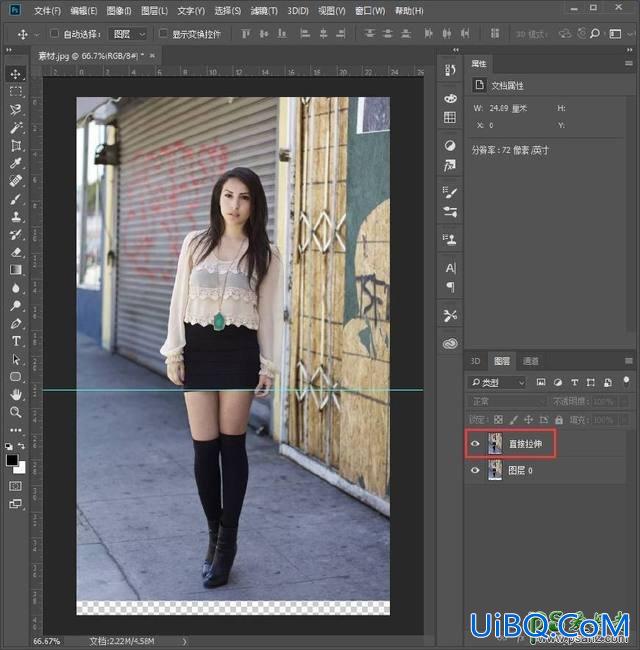
Task: Open the 不透明度 opacity dropdown
Action: [624, 401]
